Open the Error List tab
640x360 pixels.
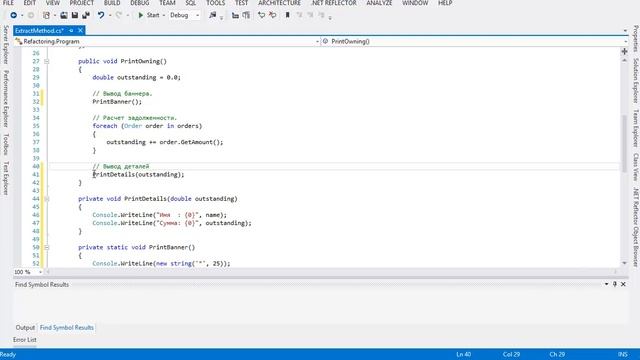click(x=24, y=340)
